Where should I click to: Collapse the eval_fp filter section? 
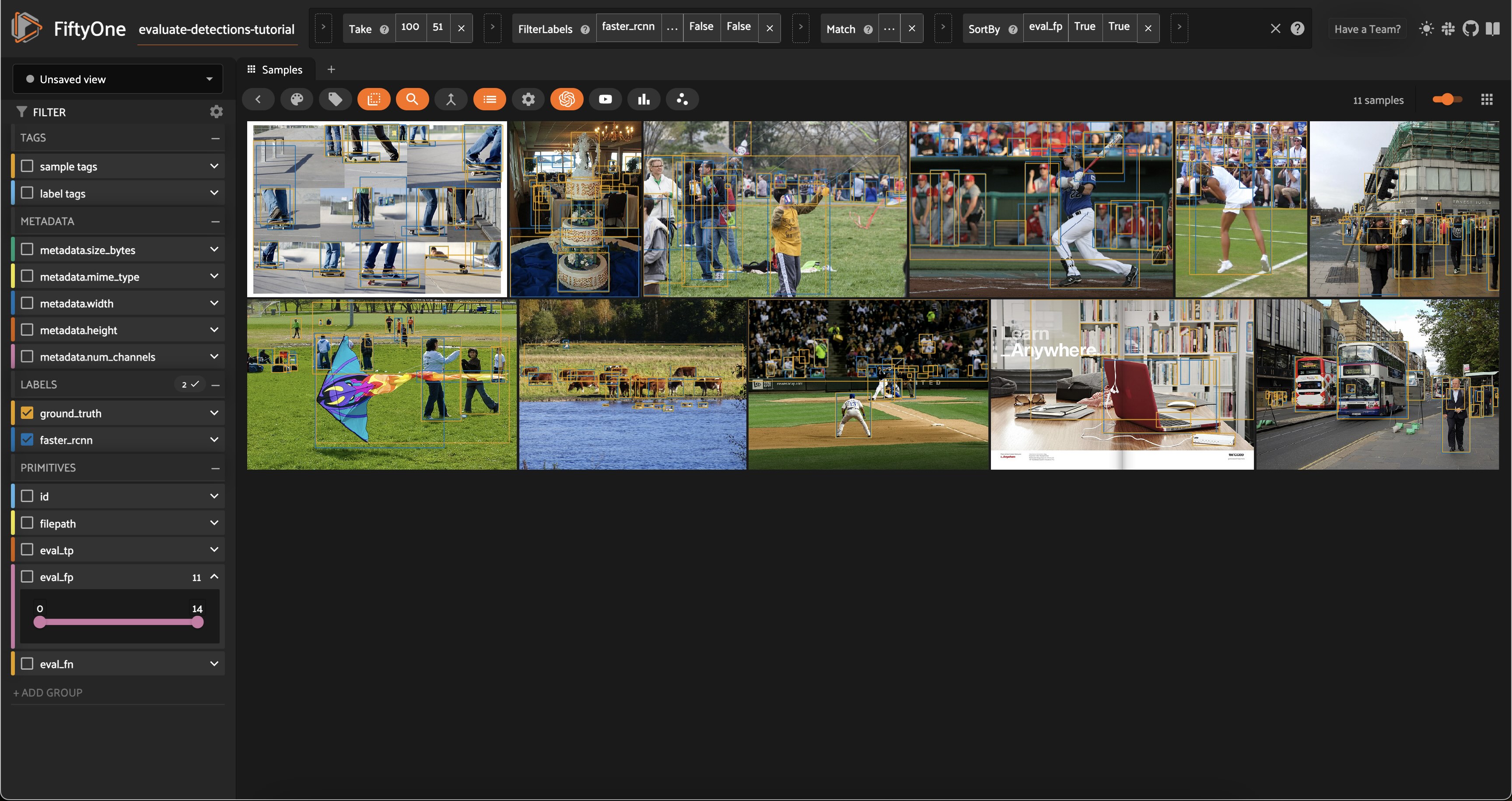pos(214,576)
